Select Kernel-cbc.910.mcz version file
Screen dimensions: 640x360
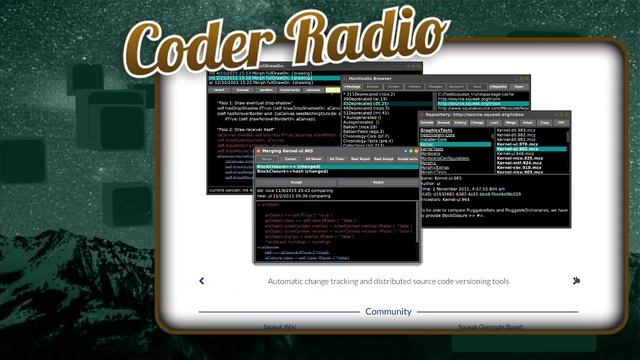[519, 167]
